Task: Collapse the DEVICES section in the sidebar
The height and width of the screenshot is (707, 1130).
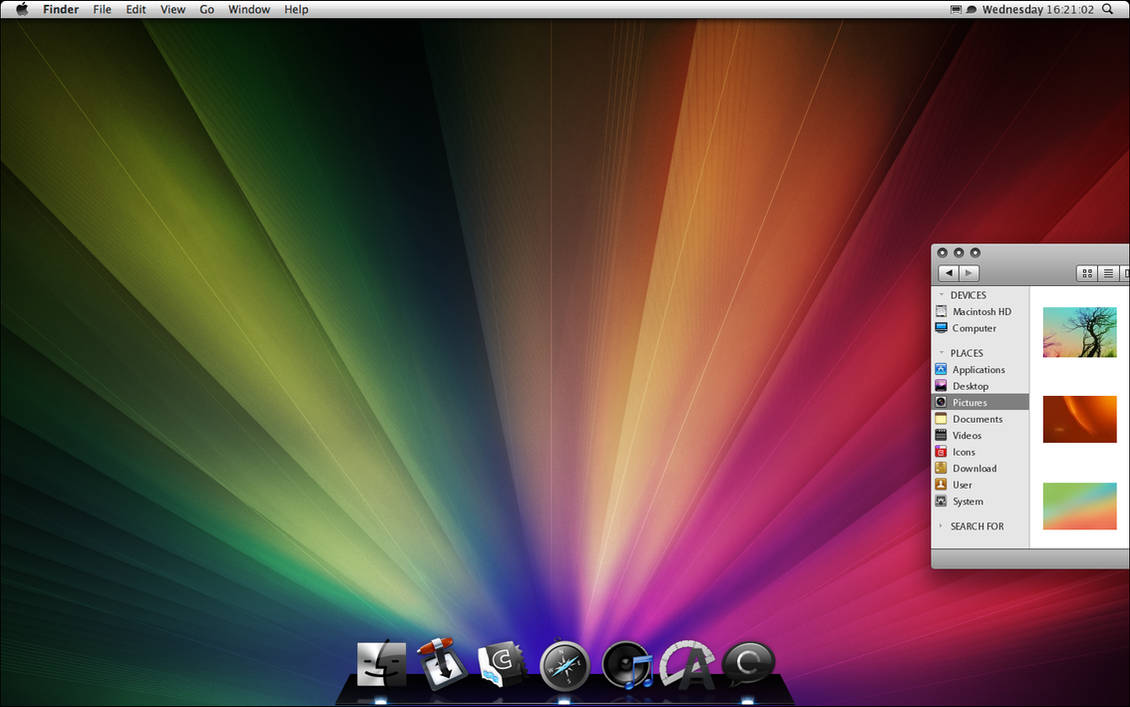Action: click(941, 295)
